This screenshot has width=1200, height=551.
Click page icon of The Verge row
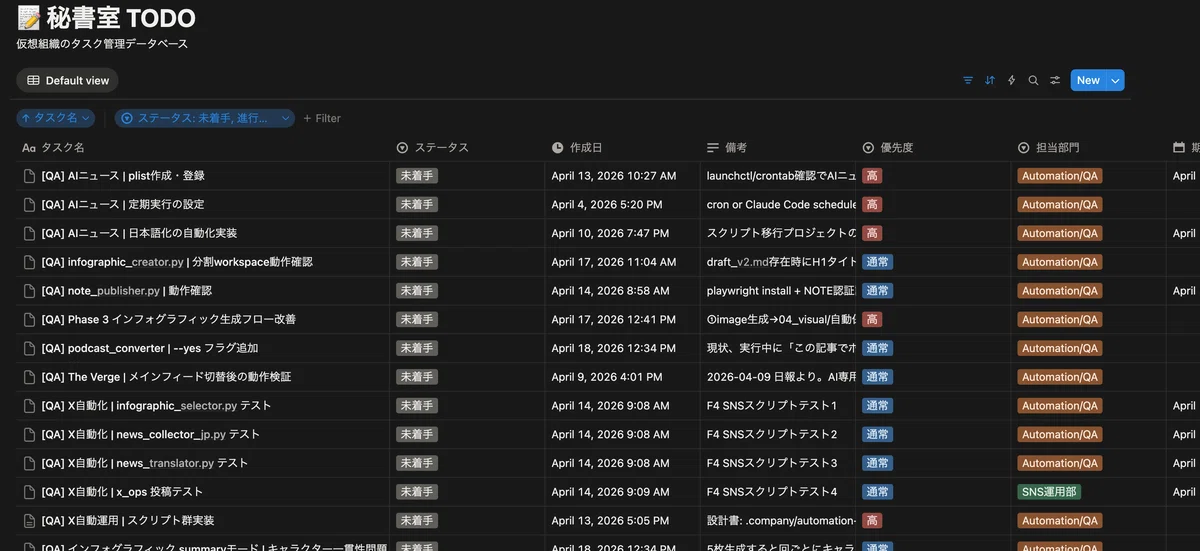(29, 377)
